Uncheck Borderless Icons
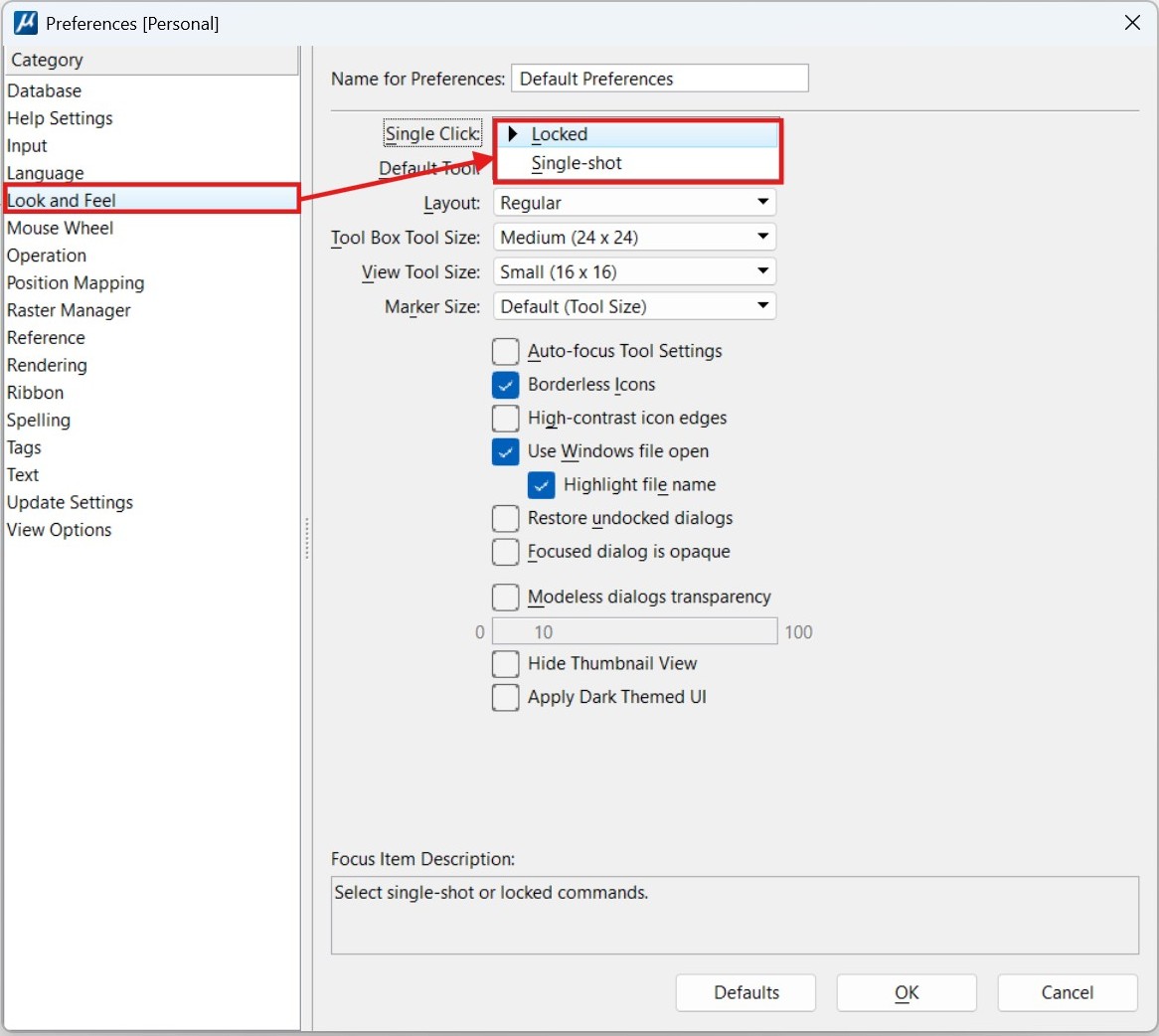This screenshot has height=1036, width=1159. [x=506, y=385]
